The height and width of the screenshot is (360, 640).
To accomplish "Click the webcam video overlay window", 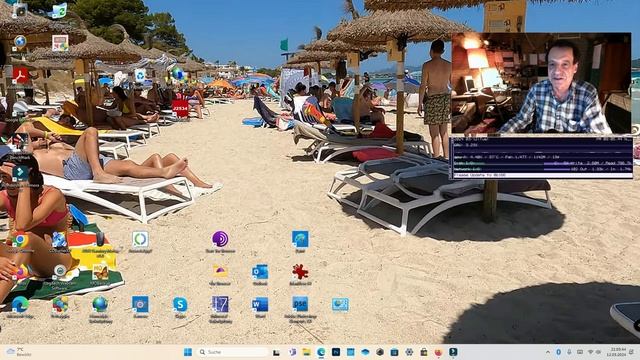I will (x=541, y=83).
